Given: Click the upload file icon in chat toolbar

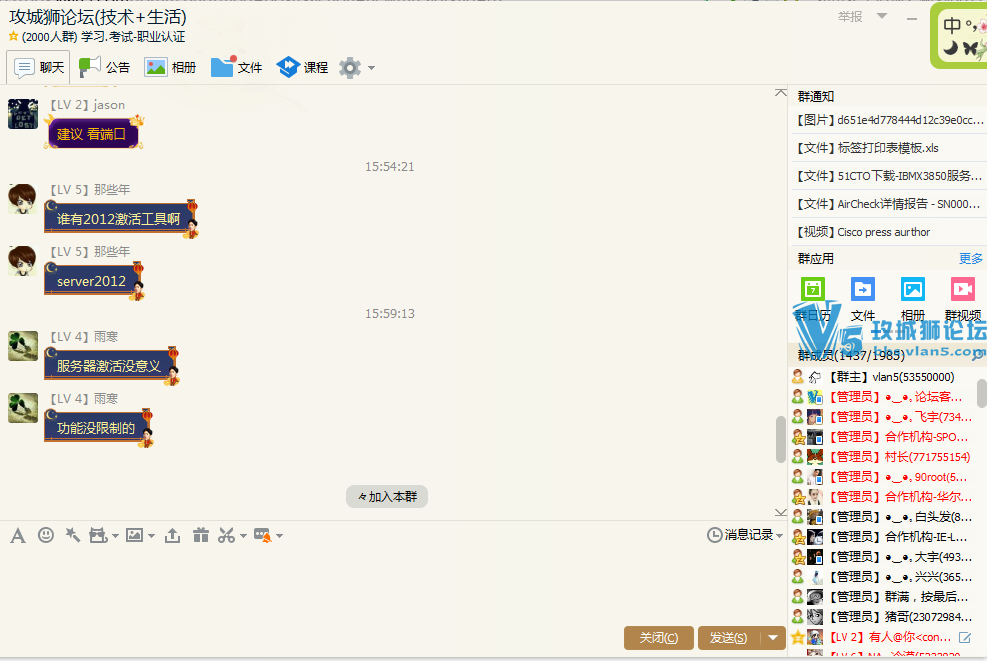Looking at the screenshot, I should coord(173,536).
